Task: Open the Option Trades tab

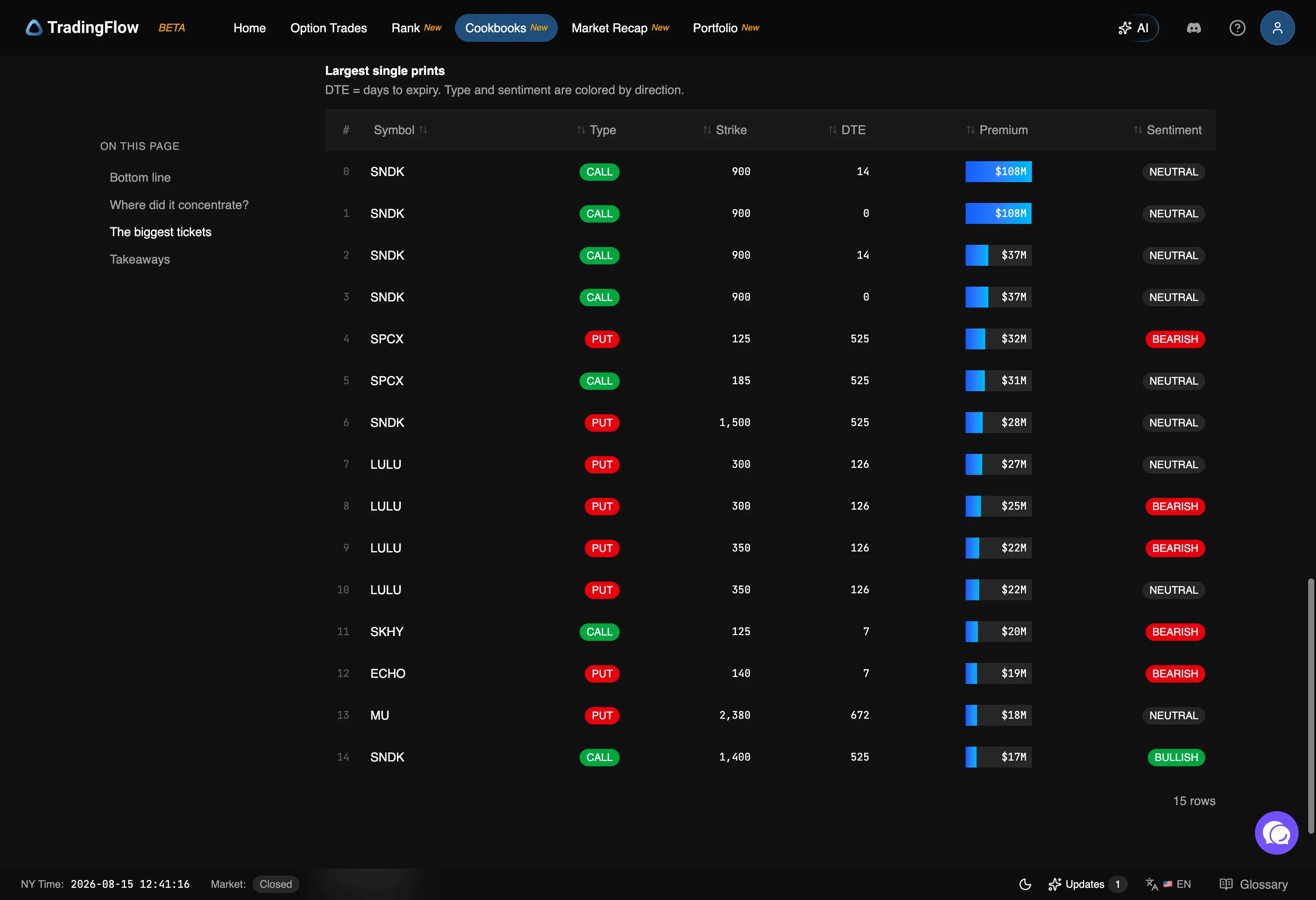Action: (x=329, y=28)
